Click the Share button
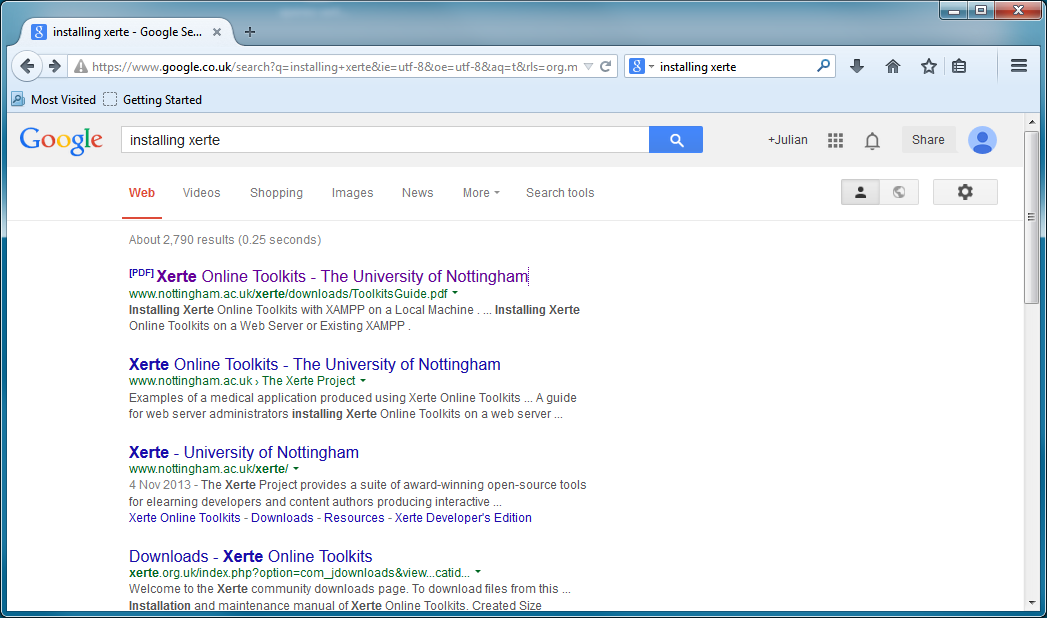1047x618 pixels. point(928,139)
